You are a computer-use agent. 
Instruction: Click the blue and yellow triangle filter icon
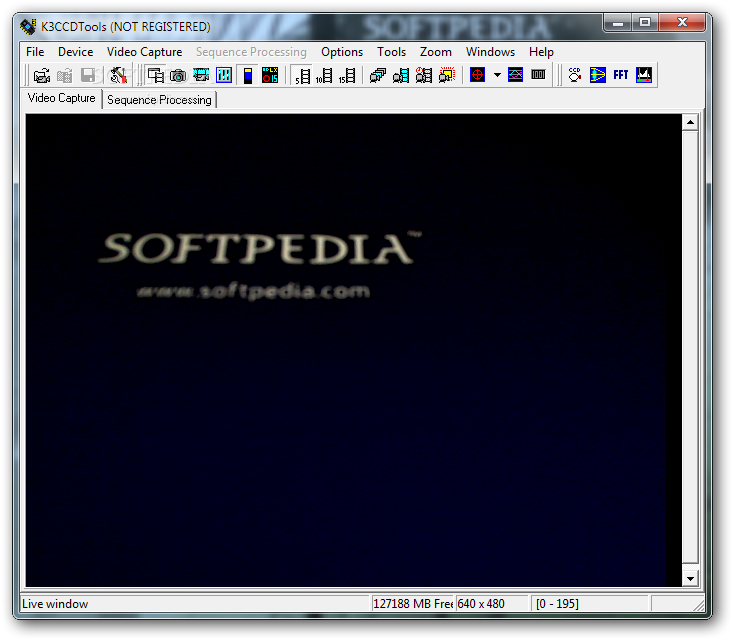tap(598, 75)
